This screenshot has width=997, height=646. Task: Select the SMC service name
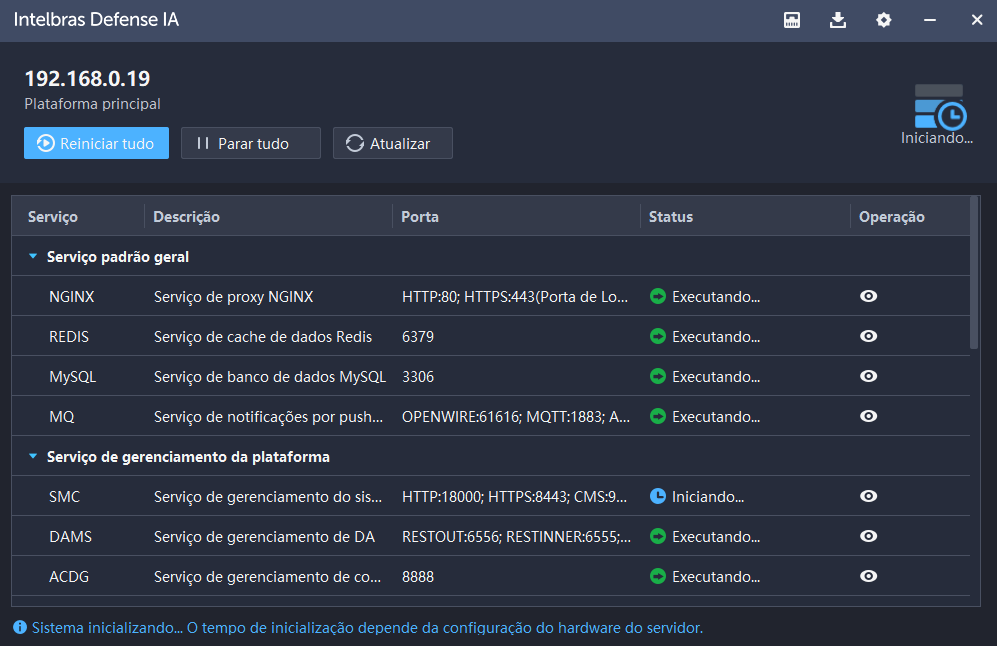click(x=64, y=497)
